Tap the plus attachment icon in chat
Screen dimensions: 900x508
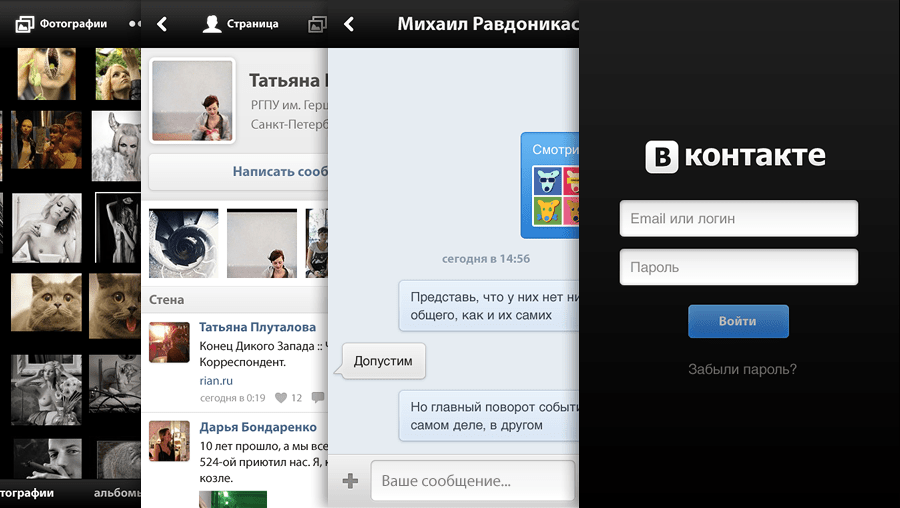coord(350,480)
